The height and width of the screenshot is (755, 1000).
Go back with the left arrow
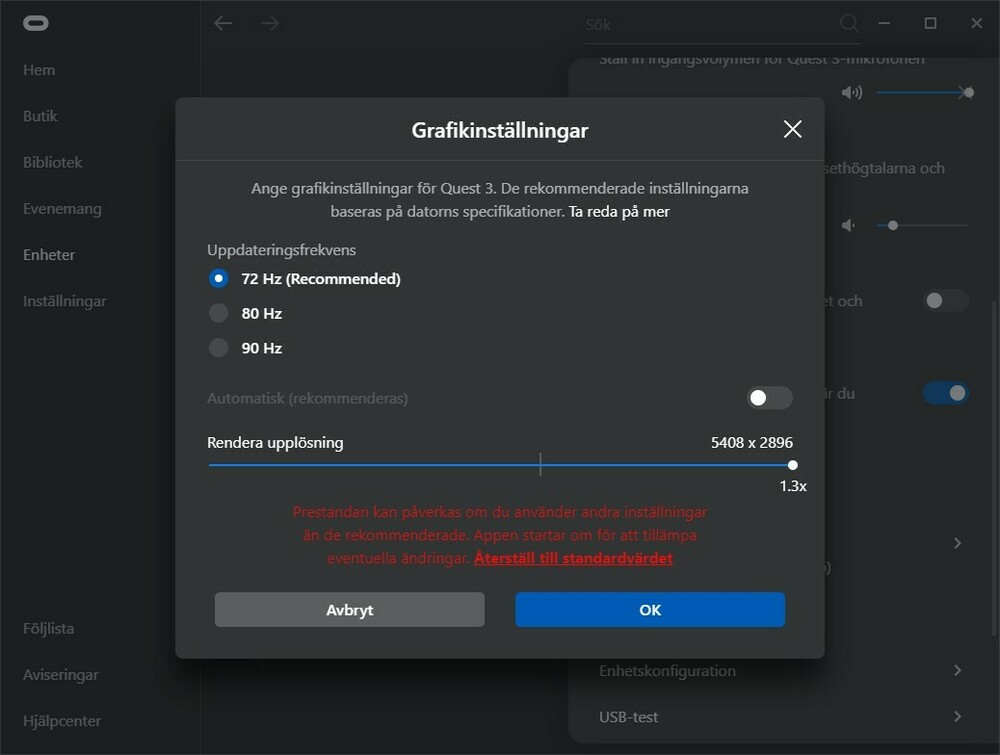pyautogui.click(x=223, y=24)
